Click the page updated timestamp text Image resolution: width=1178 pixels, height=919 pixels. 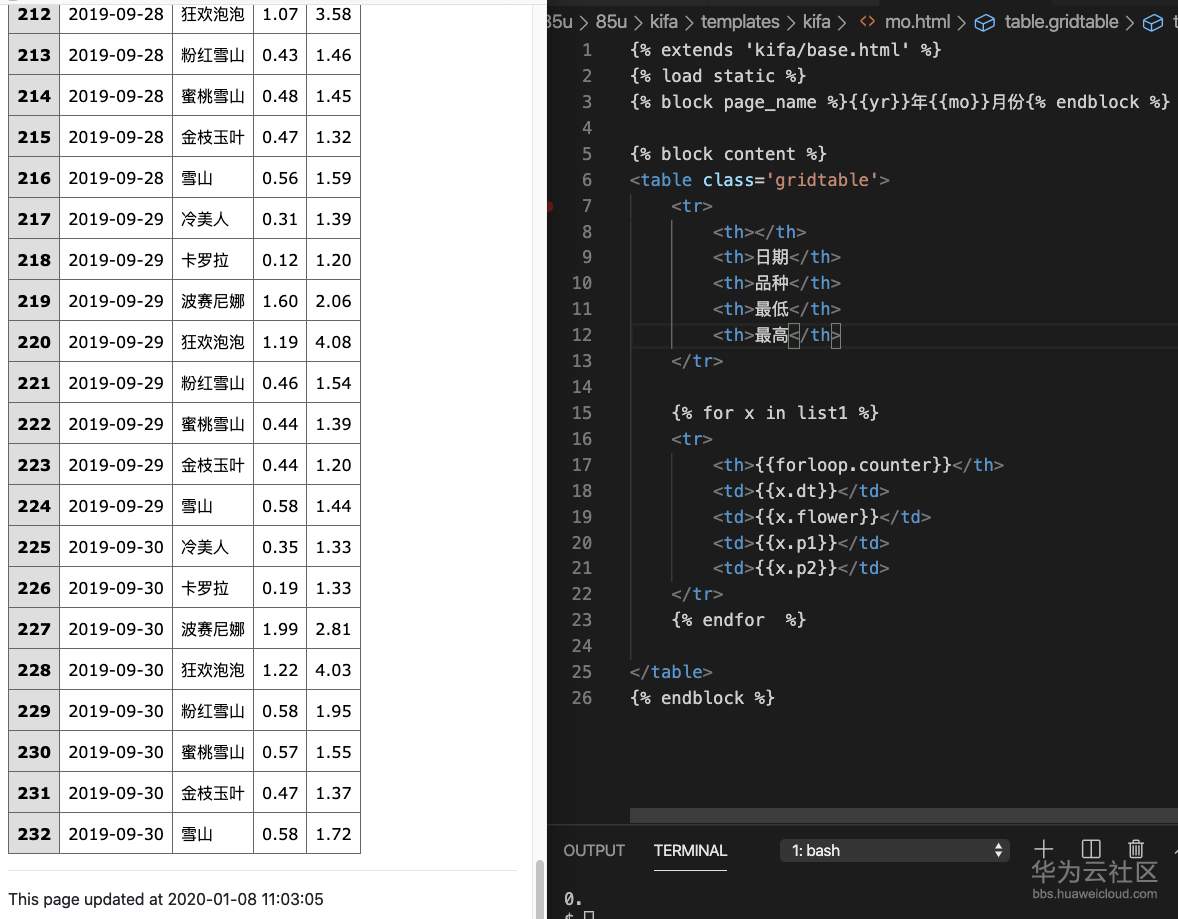click(166, 899)
